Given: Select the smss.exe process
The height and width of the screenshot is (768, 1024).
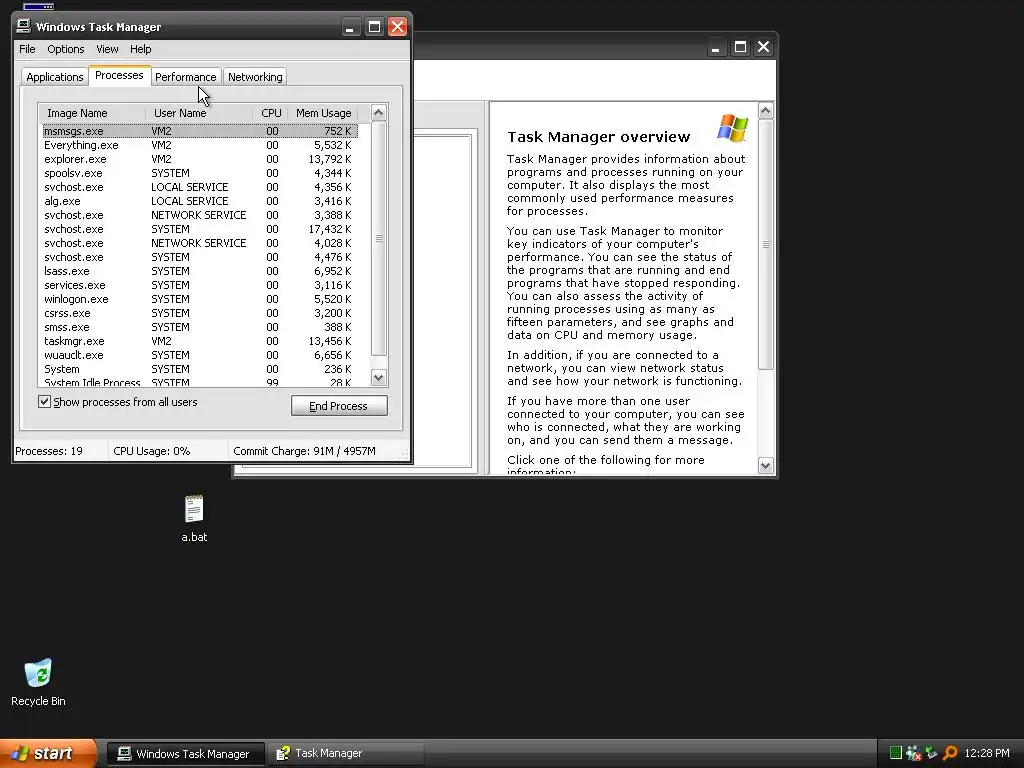Looking at the screenshot, I should pyautogui.click(x=200, y=327).
